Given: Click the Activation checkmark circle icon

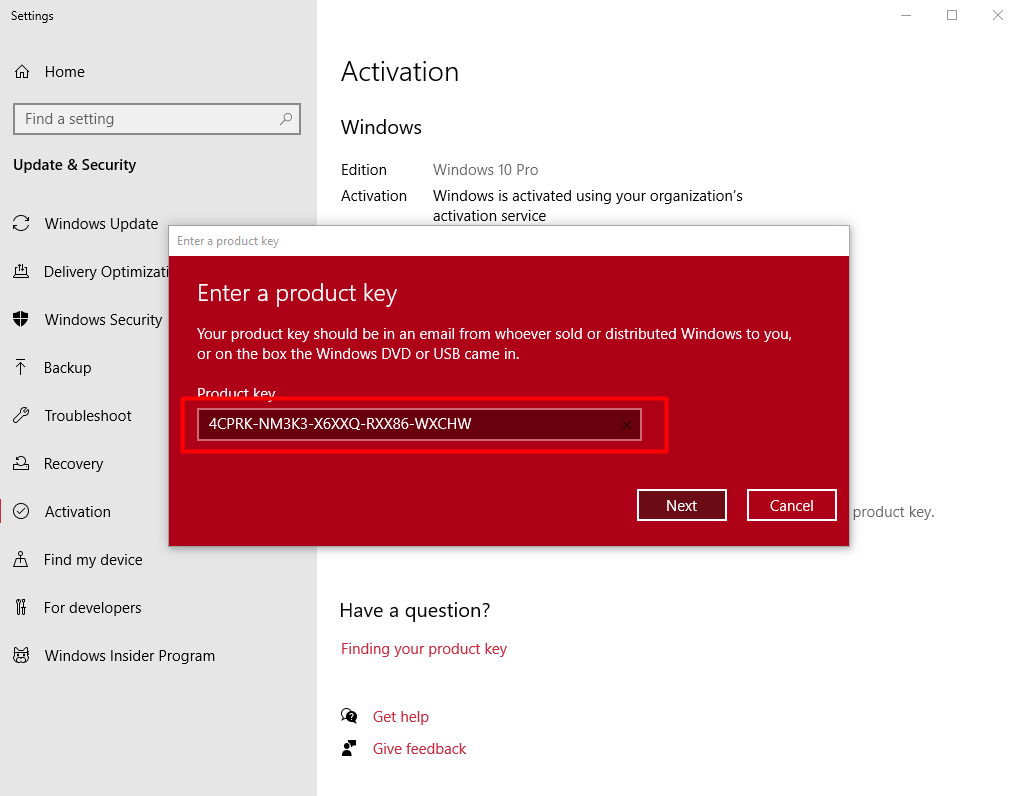Looking at the screenshot, I should click(21, 511).
